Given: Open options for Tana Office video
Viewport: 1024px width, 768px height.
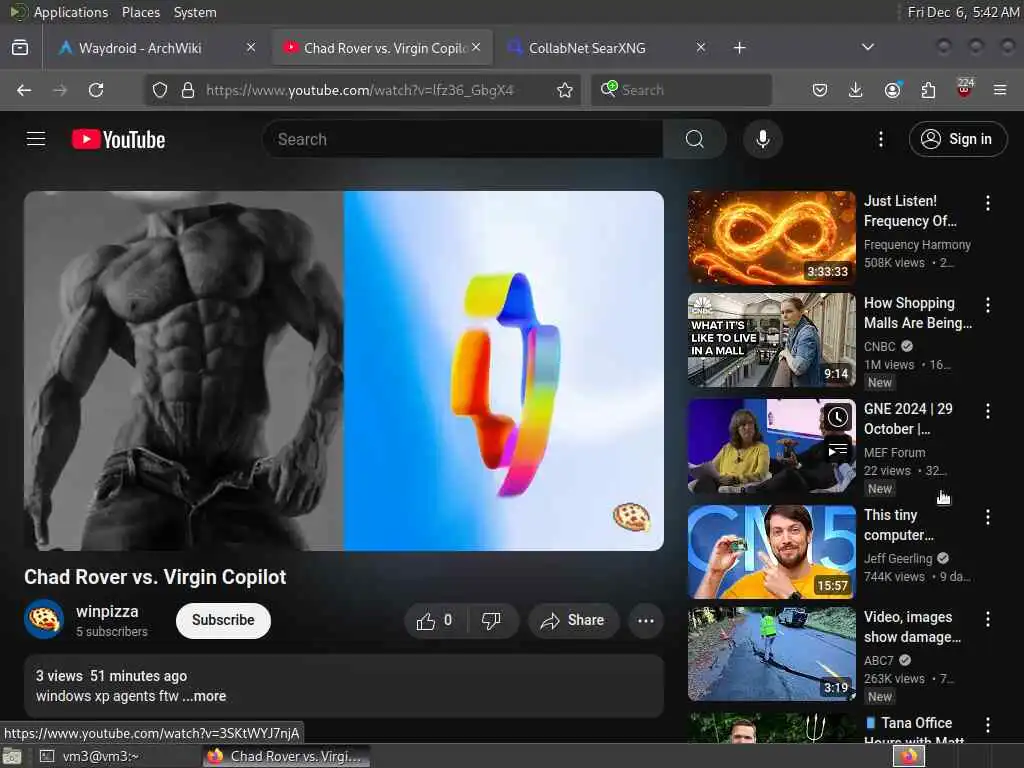Looking at the screenshot, I should 987,725.
